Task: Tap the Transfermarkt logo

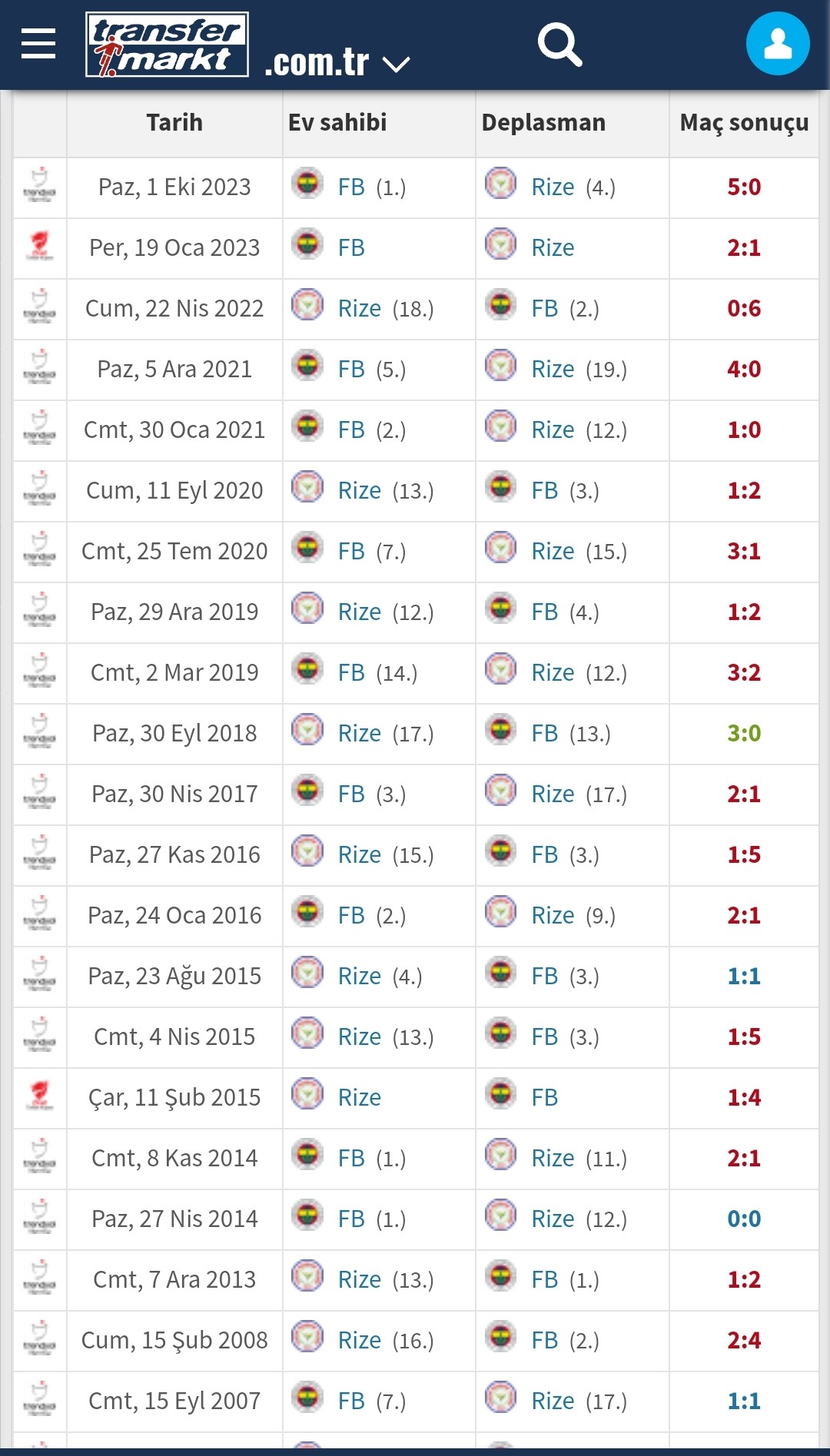Action: [x=167, y=45]
